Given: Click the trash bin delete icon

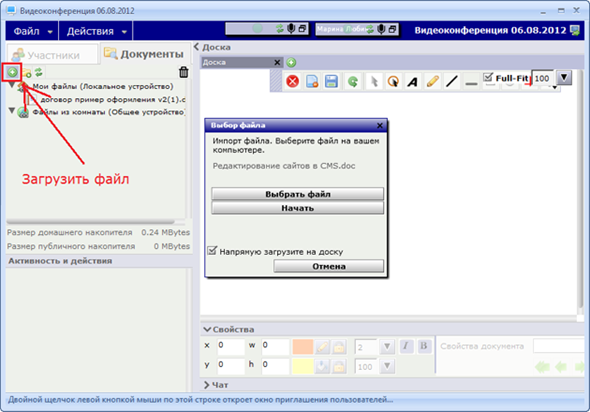Looking at the screenshot, I should [x=184, y=72].
